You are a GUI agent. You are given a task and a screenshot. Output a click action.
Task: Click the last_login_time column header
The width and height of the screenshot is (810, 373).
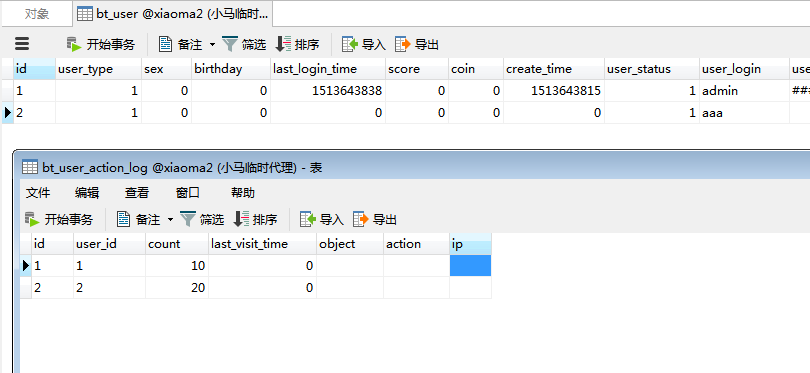(328, 69)
